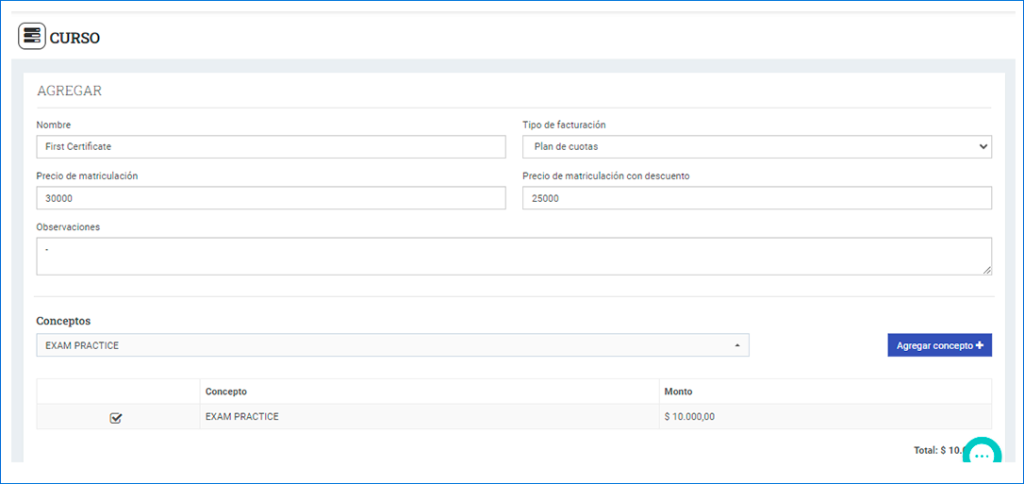The width and height of the screenshot is (1024, 484).
Task: Click the plus icon on Agregar concepto
Action: pos(979,346)
